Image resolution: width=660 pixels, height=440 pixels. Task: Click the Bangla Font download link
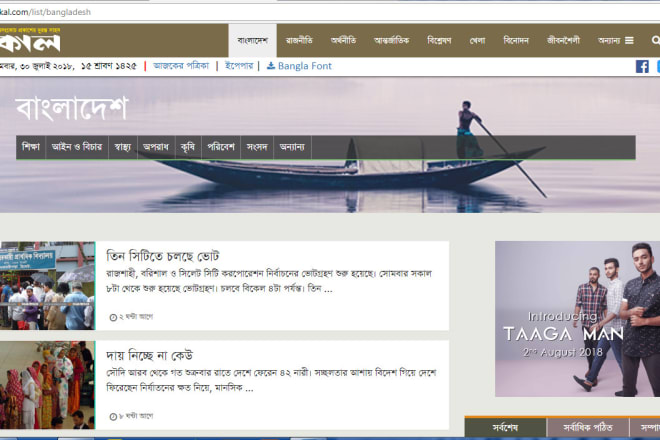pos(305,66)
